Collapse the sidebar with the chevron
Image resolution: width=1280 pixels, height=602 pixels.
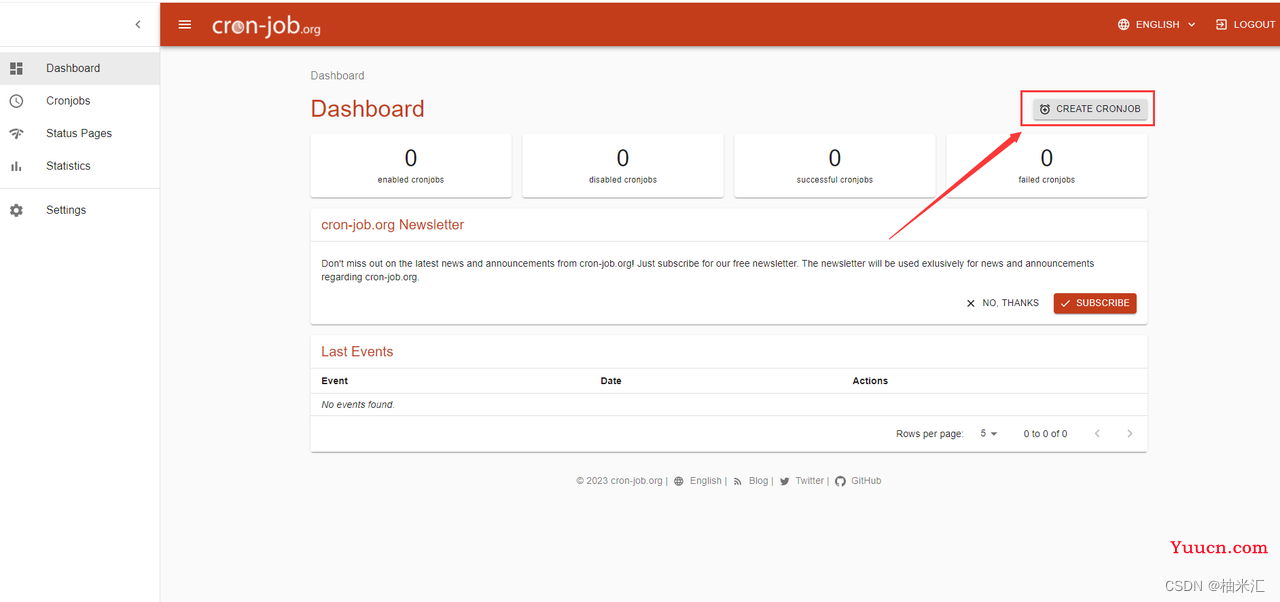click(x=138, y=25)
